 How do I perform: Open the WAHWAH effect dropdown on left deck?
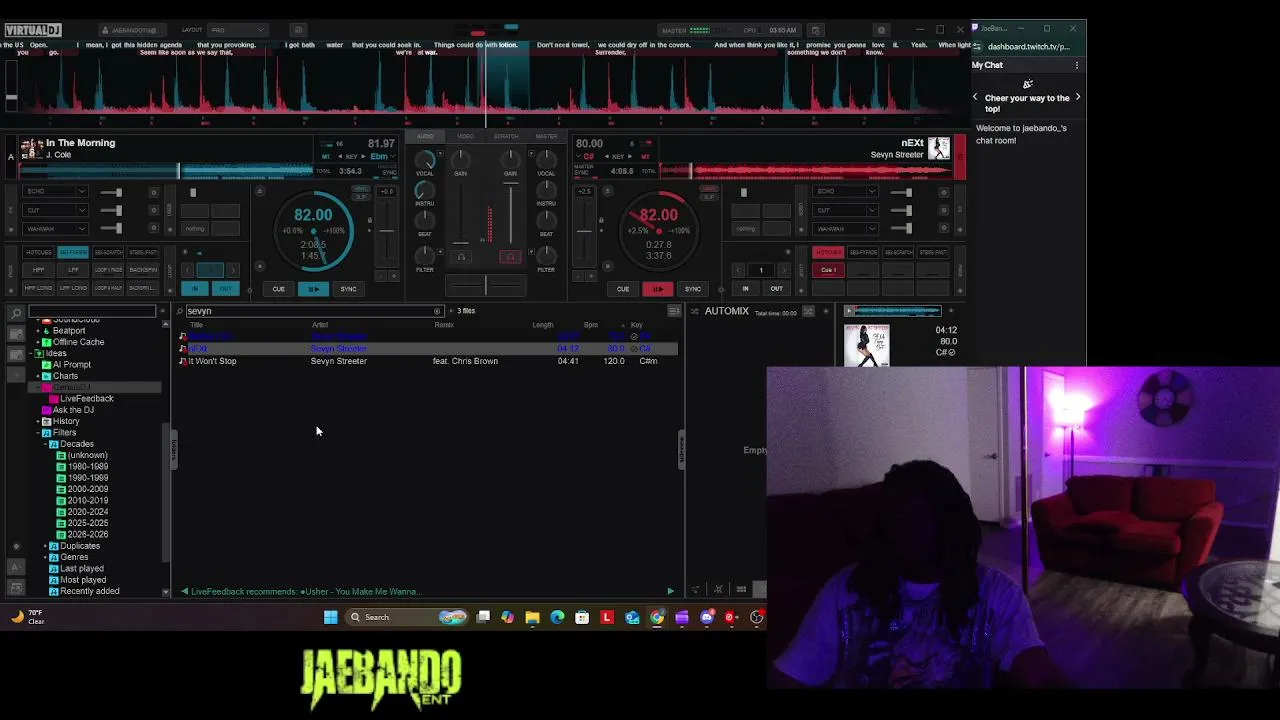[56, 228]
